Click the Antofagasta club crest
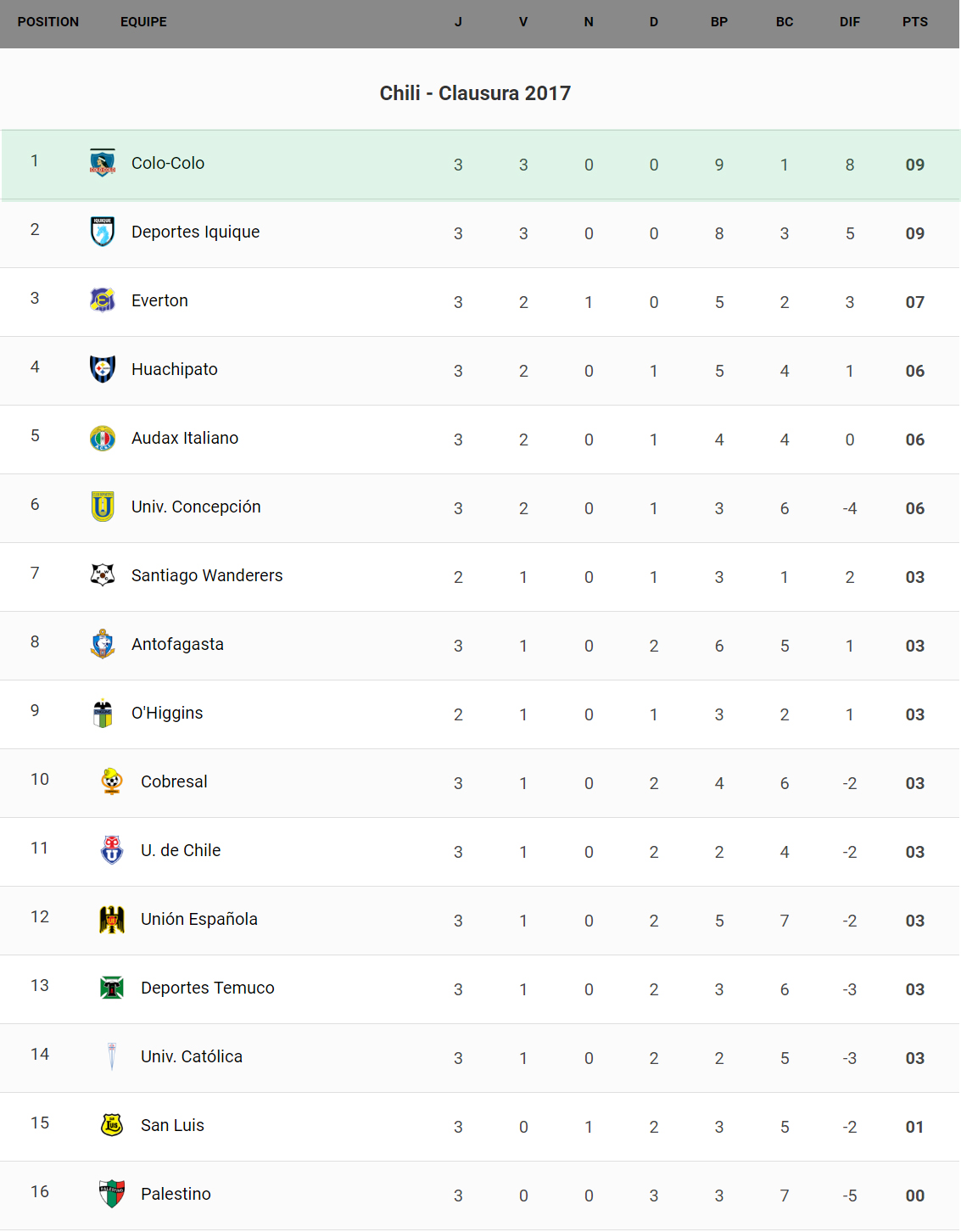The height and width of the screenshot is (1232, 961). 103,644
